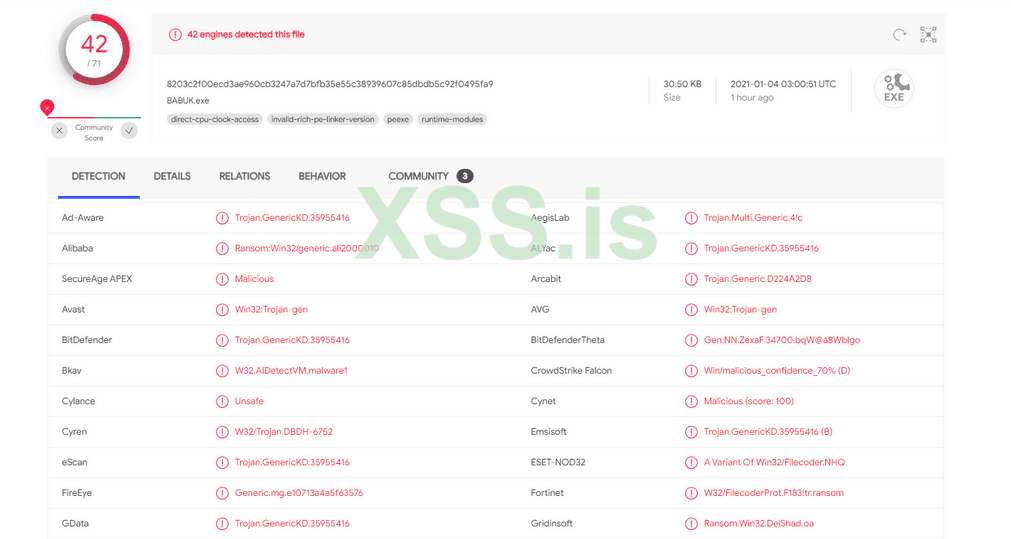Click the Ad-Aware detection alert icon
Viewport: 1011px width, 539px height.
(x=222, y=218)
